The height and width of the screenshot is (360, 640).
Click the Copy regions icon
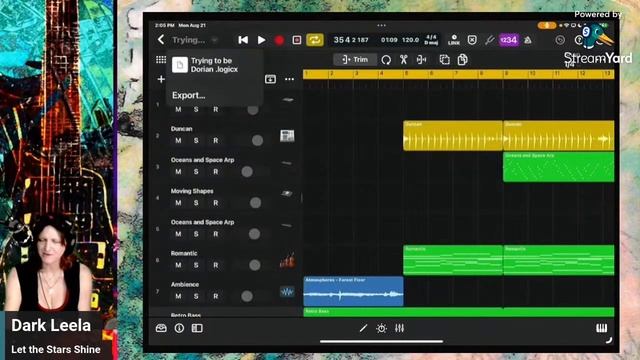[x=444, y=60]
